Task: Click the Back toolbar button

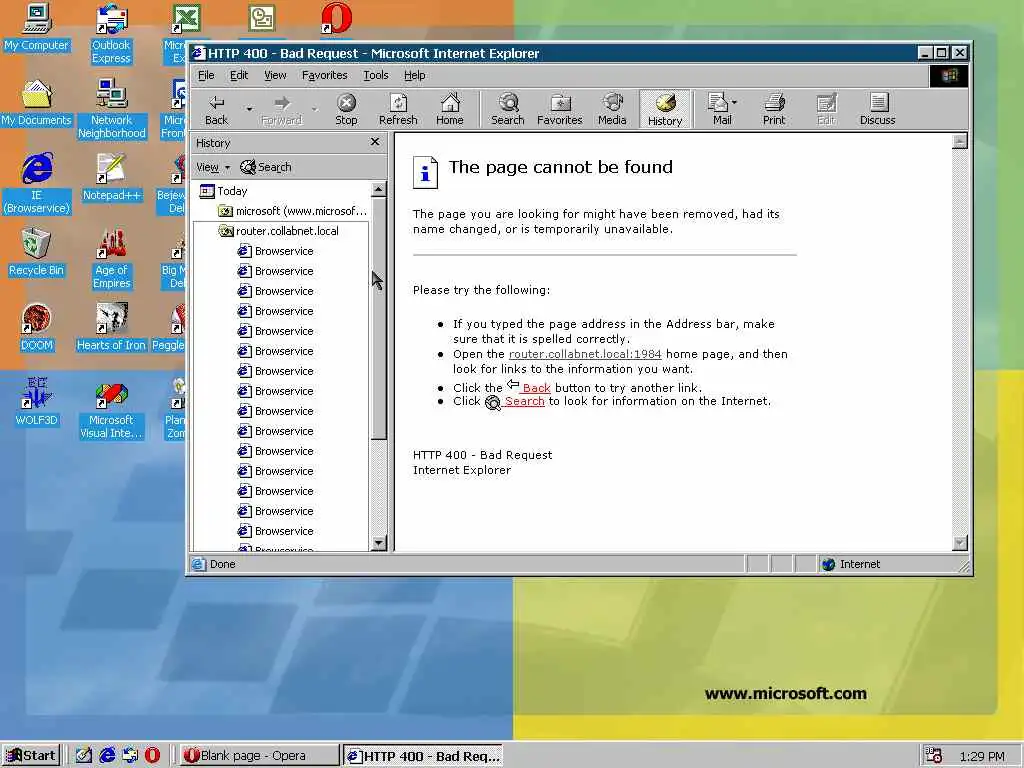Action: point(216,109)
